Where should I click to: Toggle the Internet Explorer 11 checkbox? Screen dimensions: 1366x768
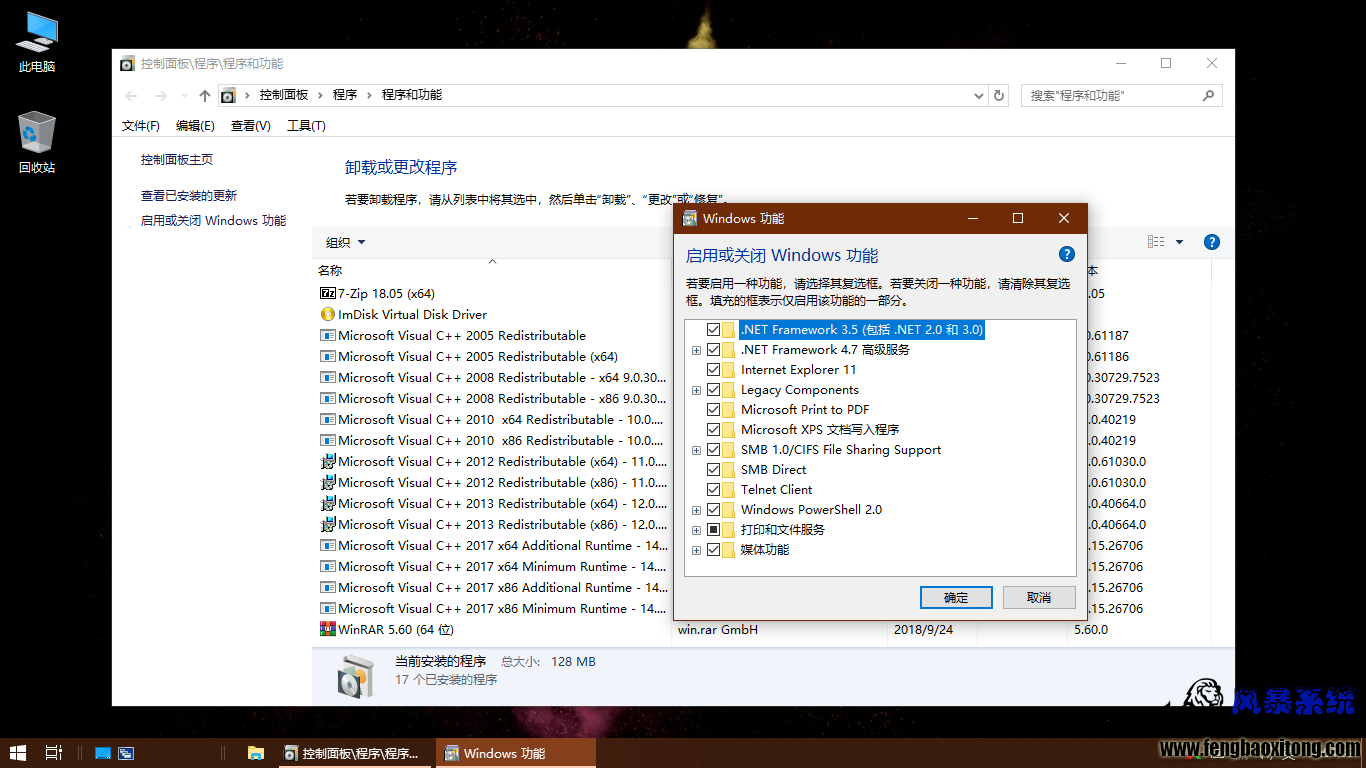coord(713,370)
